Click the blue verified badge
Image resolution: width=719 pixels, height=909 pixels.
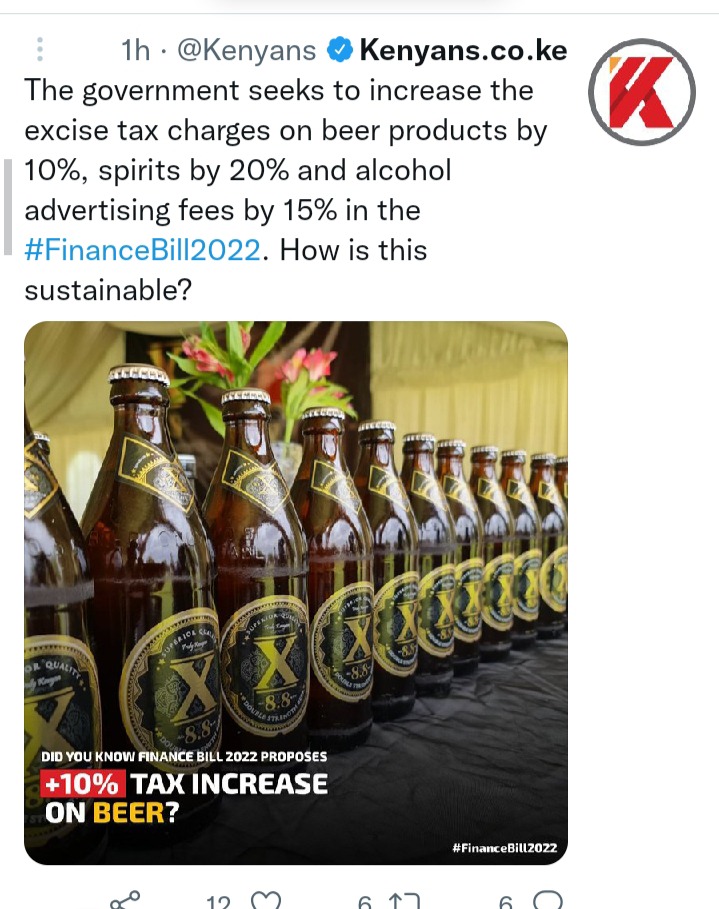coord(340,50)
